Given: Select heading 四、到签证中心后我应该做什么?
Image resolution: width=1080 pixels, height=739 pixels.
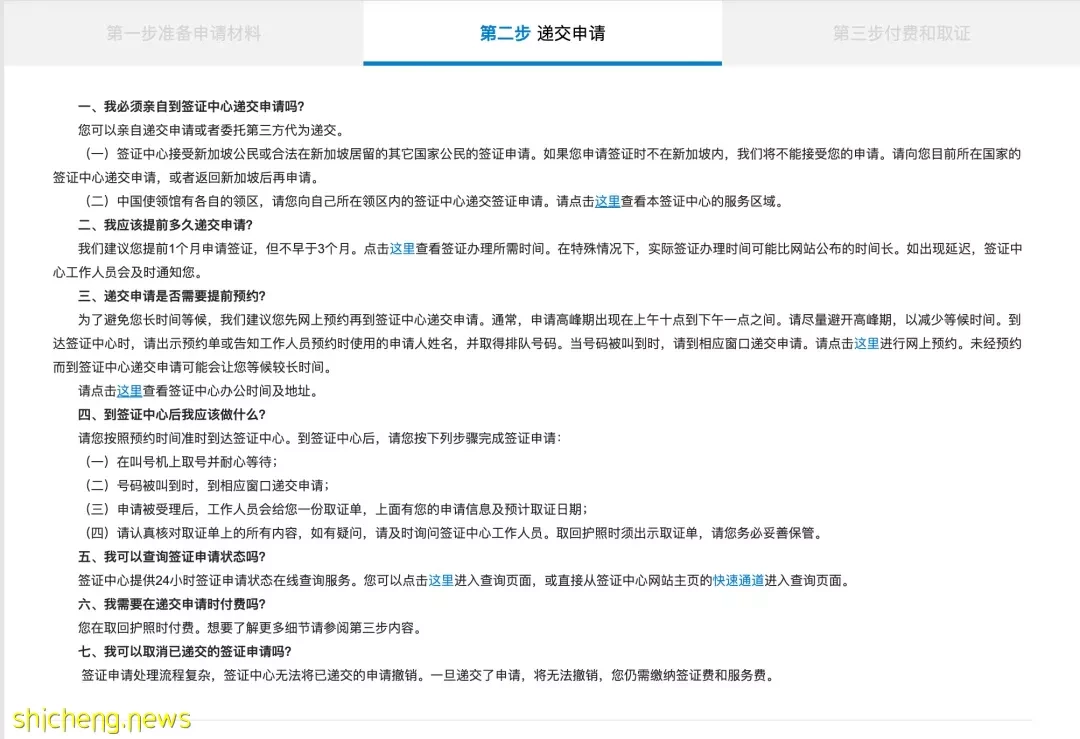Looking at the screenshot, I should click(x=172, y=414).
